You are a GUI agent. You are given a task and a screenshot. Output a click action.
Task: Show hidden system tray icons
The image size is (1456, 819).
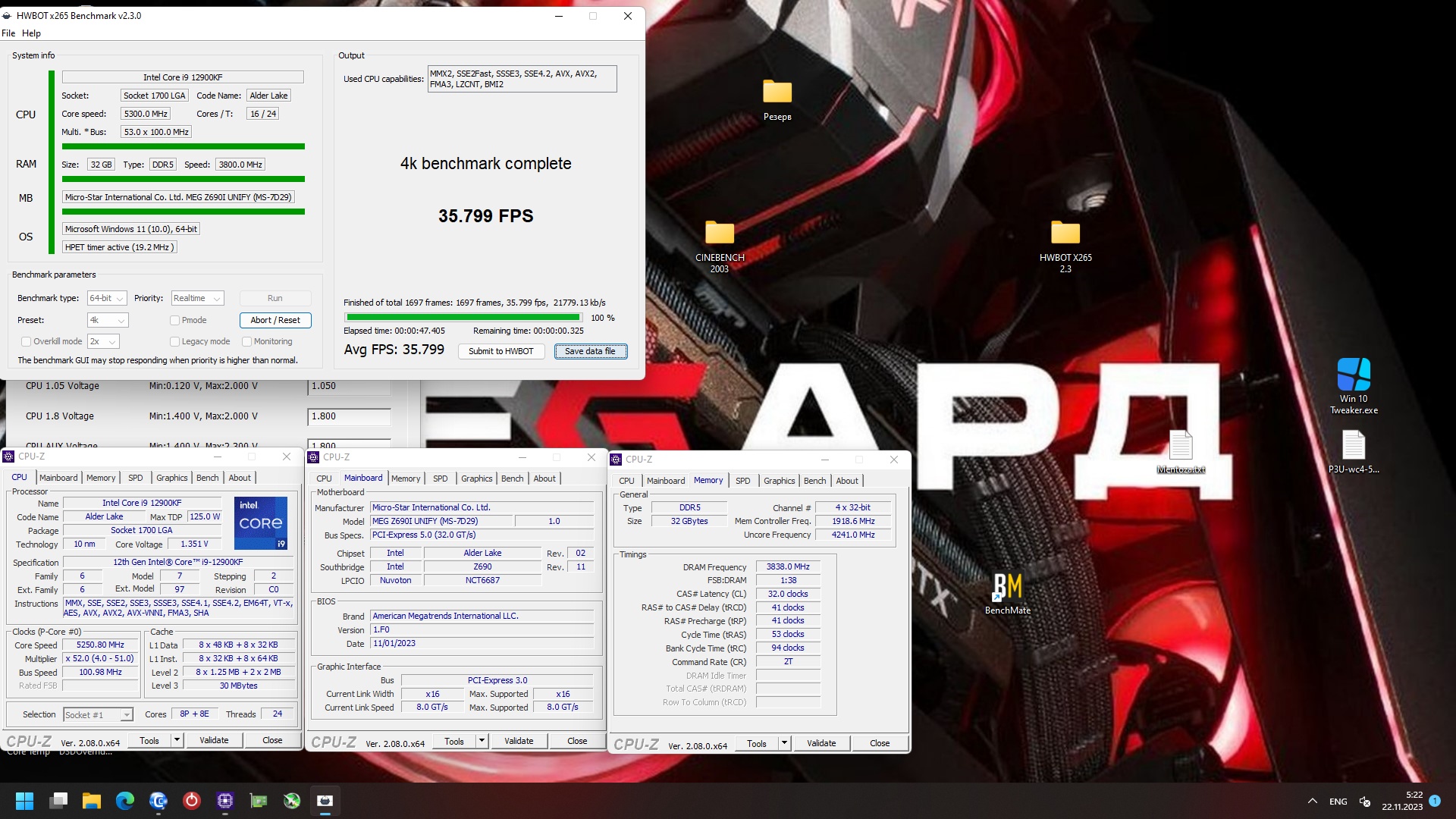1313,801
